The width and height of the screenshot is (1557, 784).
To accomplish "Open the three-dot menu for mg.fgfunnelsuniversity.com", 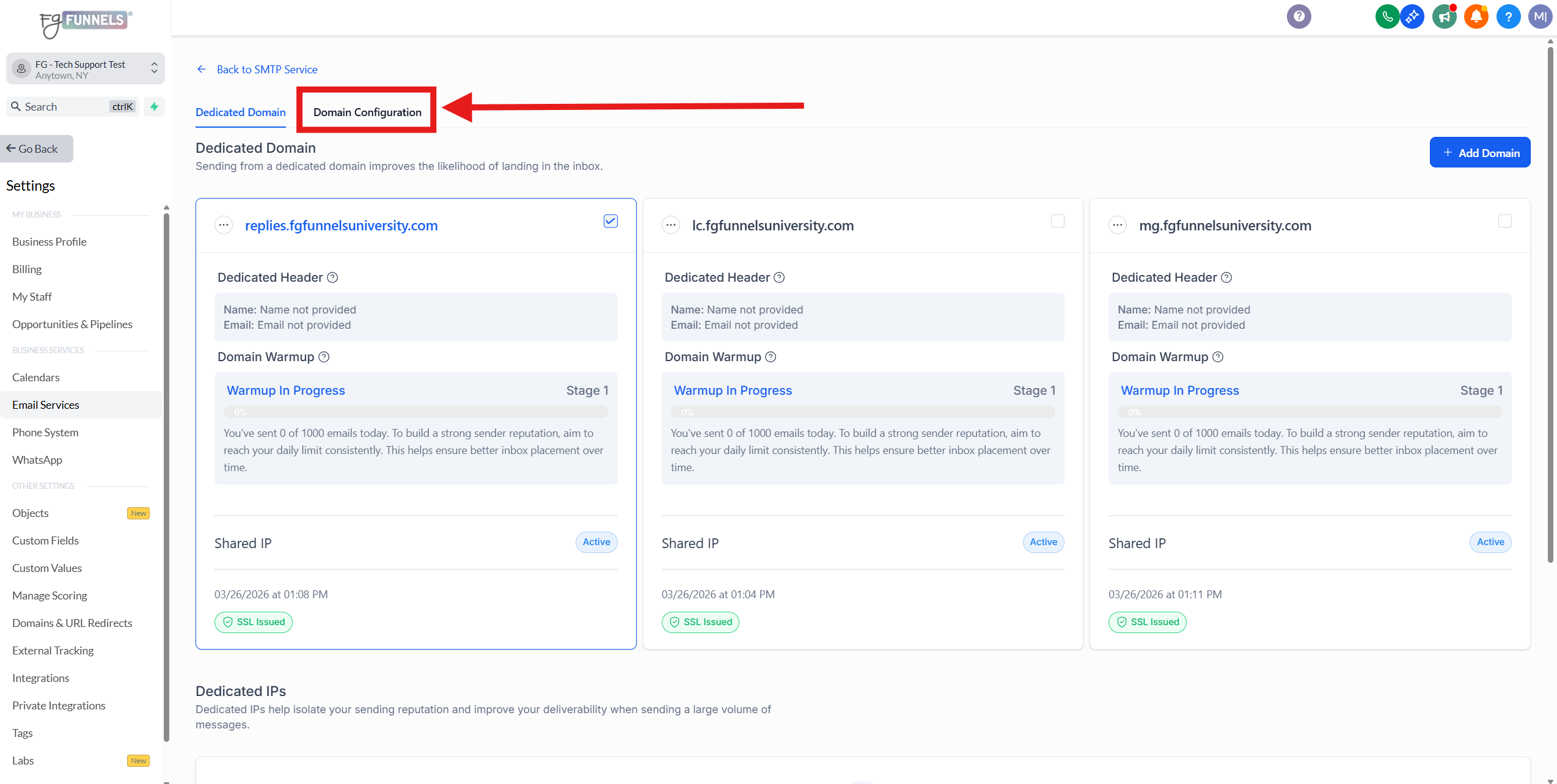I will click(1118, 225).
